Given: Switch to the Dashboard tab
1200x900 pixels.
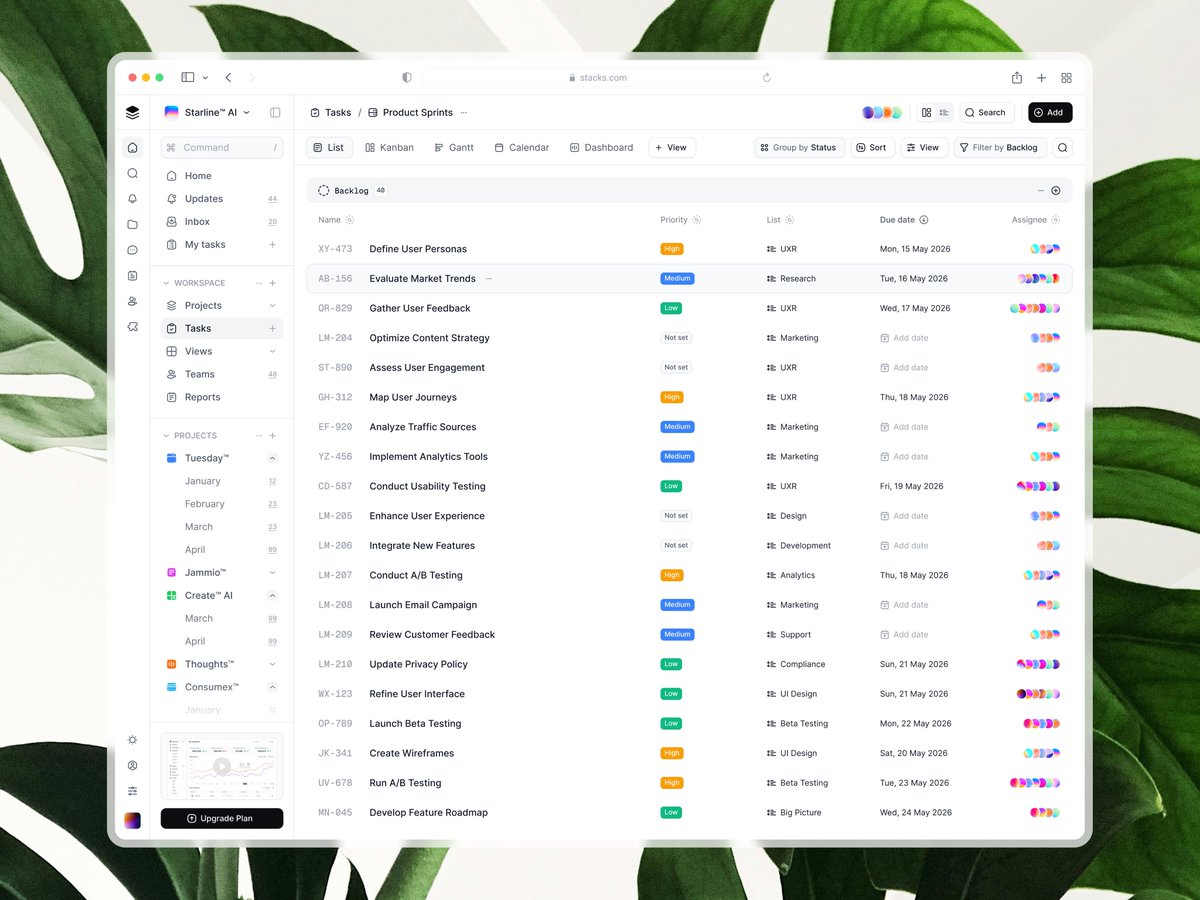Looking at the screenshot, I should 601,147.
